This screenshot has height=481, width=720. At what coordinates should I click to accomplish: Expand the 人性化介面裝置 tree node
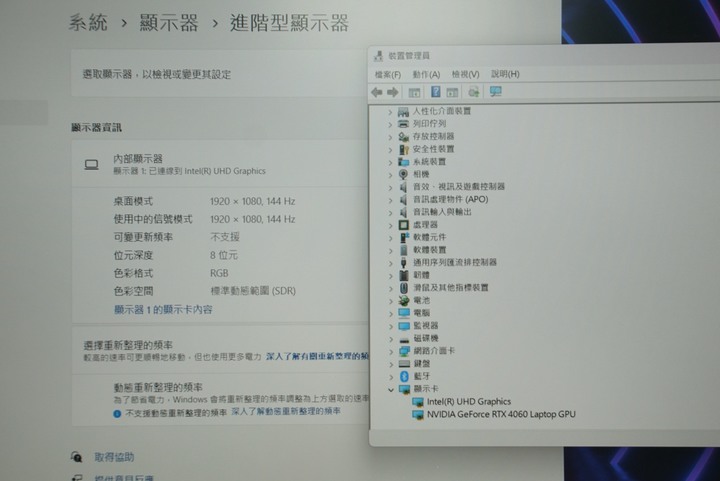coord(390,112)
